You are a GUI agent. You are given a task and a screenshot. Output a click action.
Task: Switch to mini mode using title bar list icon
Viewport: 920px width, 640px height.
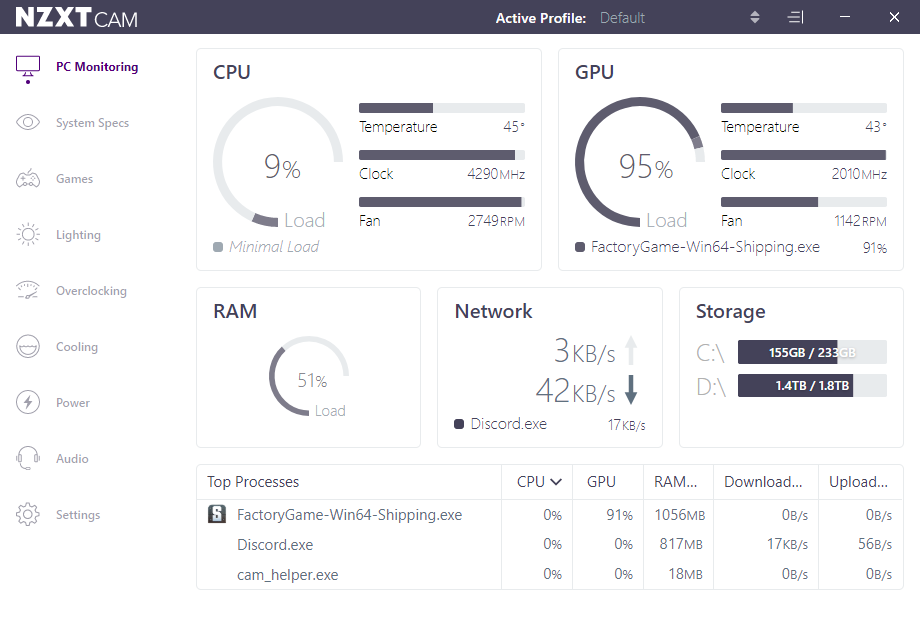pyautogui.click(x=795, y=17)
